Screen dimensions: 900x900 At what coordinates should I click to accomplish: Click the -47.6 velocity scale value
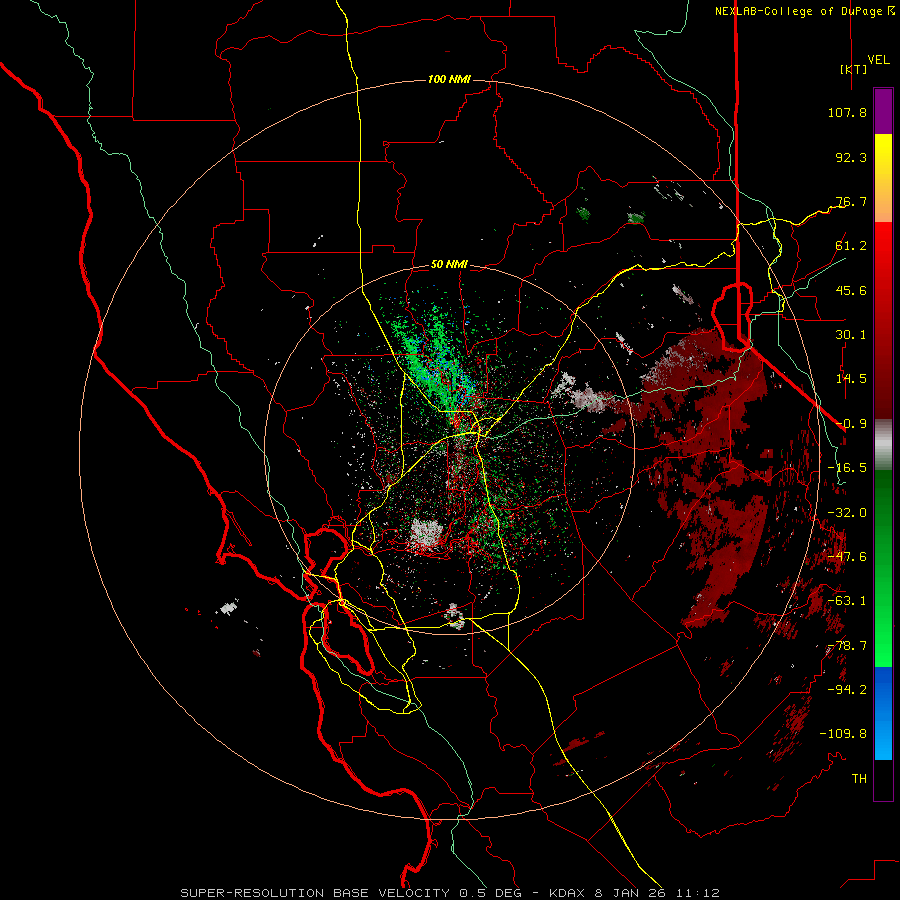847,557
